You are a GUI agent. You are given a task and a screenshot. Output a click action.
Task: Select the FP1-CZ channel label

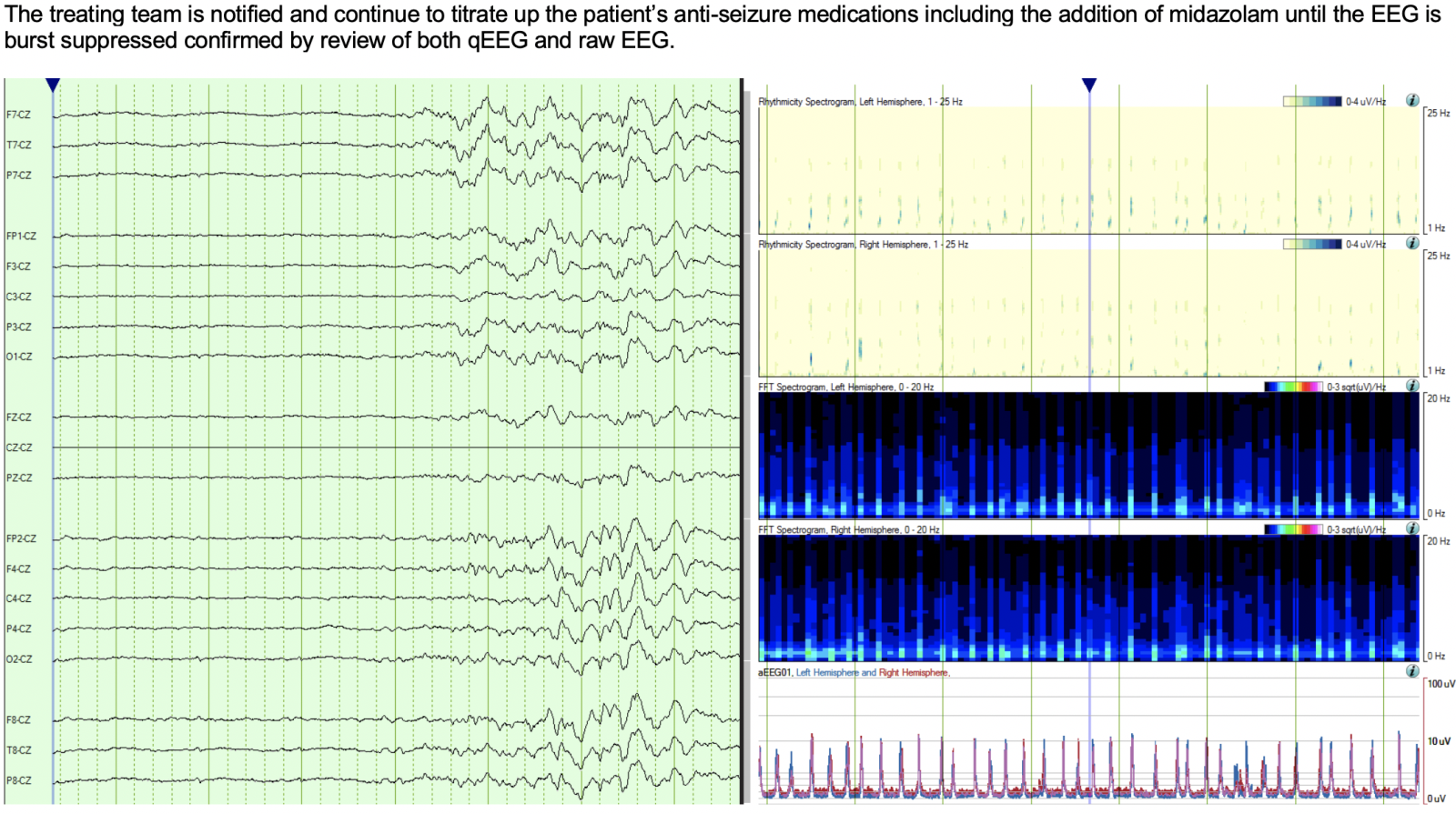click(x=21, y=236)
